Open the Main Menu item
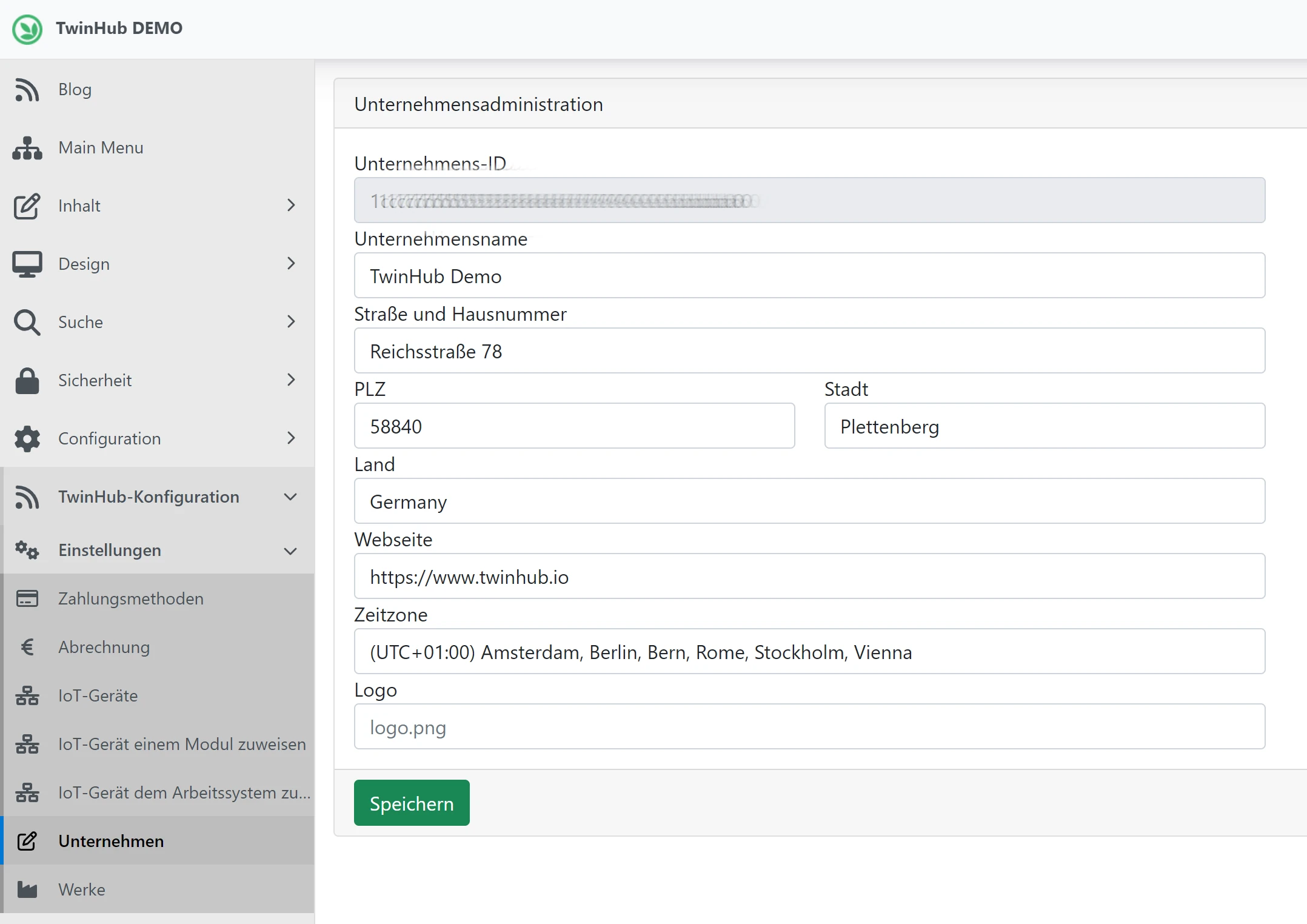1307x924 pixels. [x=158, y=148]
